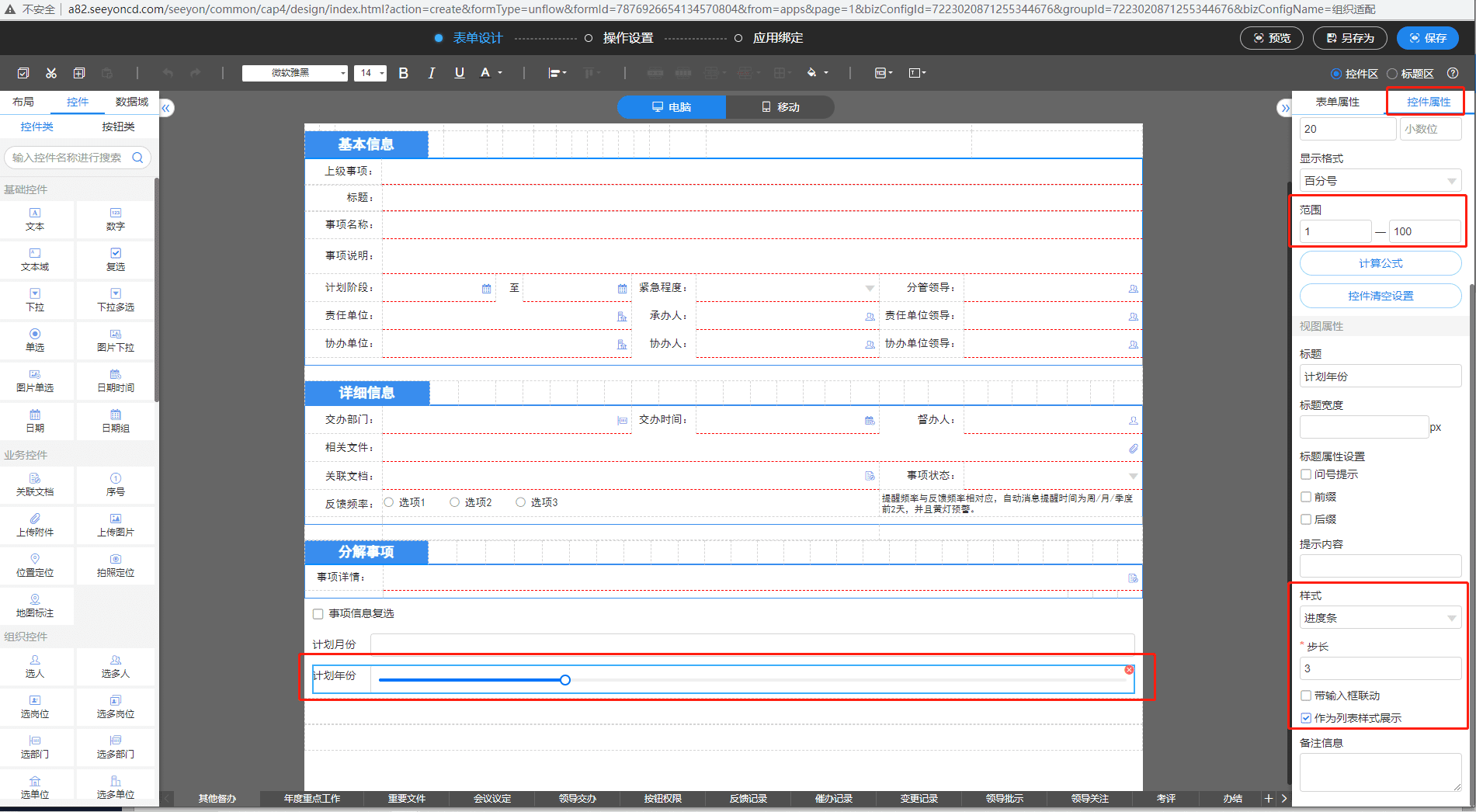Screen dimensions: 1476x812
Task: Add a 序号 serial number control
Action: pos(116,484)
